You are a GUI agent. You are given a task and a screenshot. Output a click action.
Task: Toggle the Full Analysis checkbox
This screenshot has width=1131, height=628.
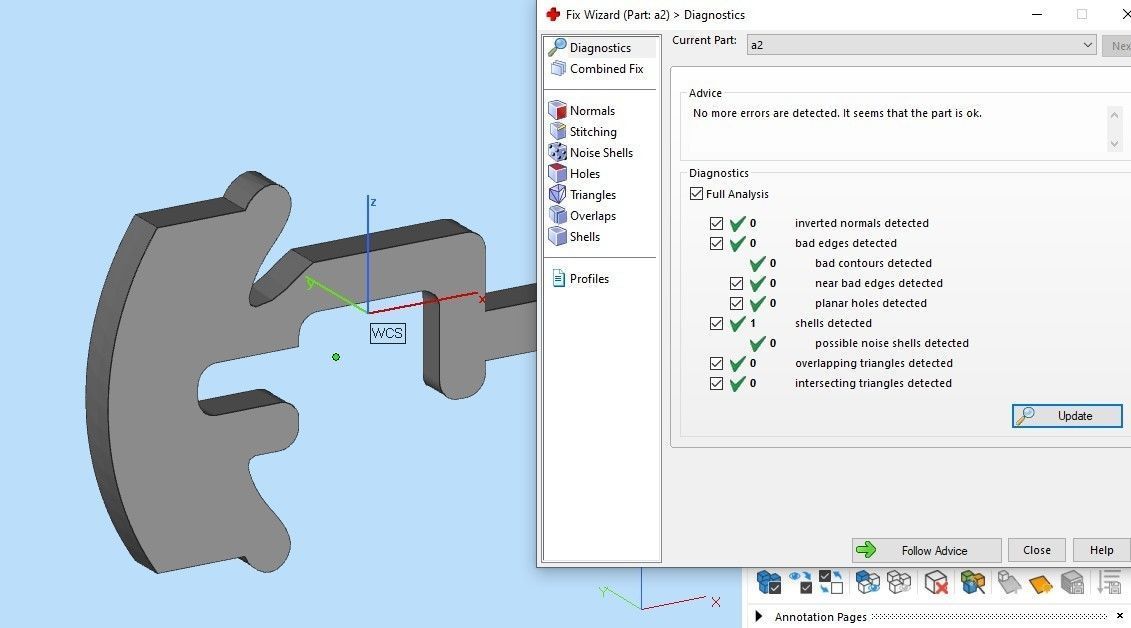(x=696, y=193)
